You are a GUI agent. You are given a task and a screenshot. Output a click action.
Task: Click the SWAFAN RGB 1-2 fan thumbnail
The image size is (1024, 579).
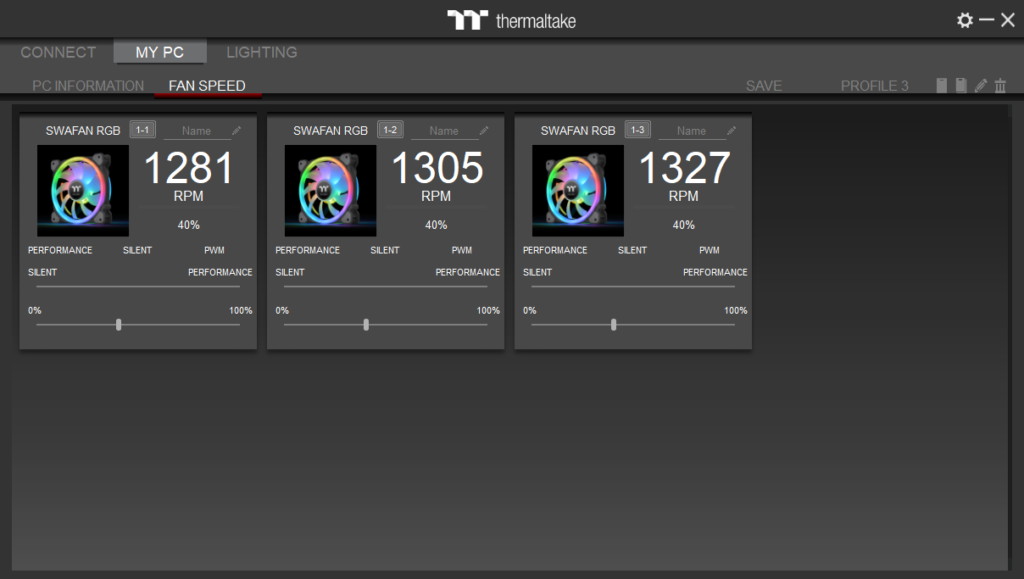pyautogui.click(x=330, y=191)
